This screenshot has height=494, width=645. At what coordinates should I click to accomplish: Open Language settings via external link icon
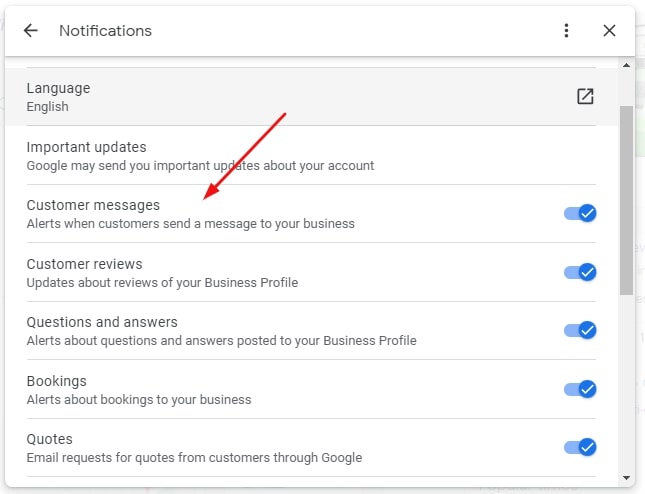click(585, 97)
